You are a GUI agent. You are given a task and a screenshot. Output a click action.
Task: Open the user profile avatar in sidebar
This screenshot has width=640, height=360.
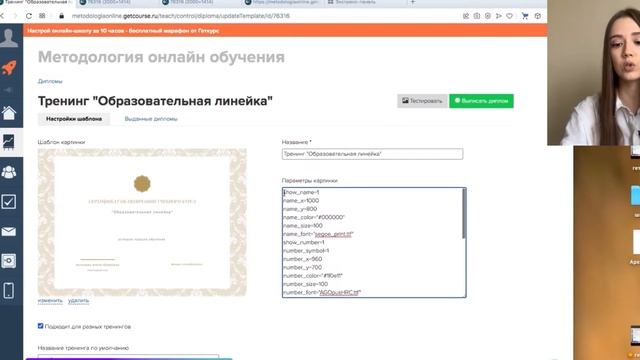tap(9, 38)
